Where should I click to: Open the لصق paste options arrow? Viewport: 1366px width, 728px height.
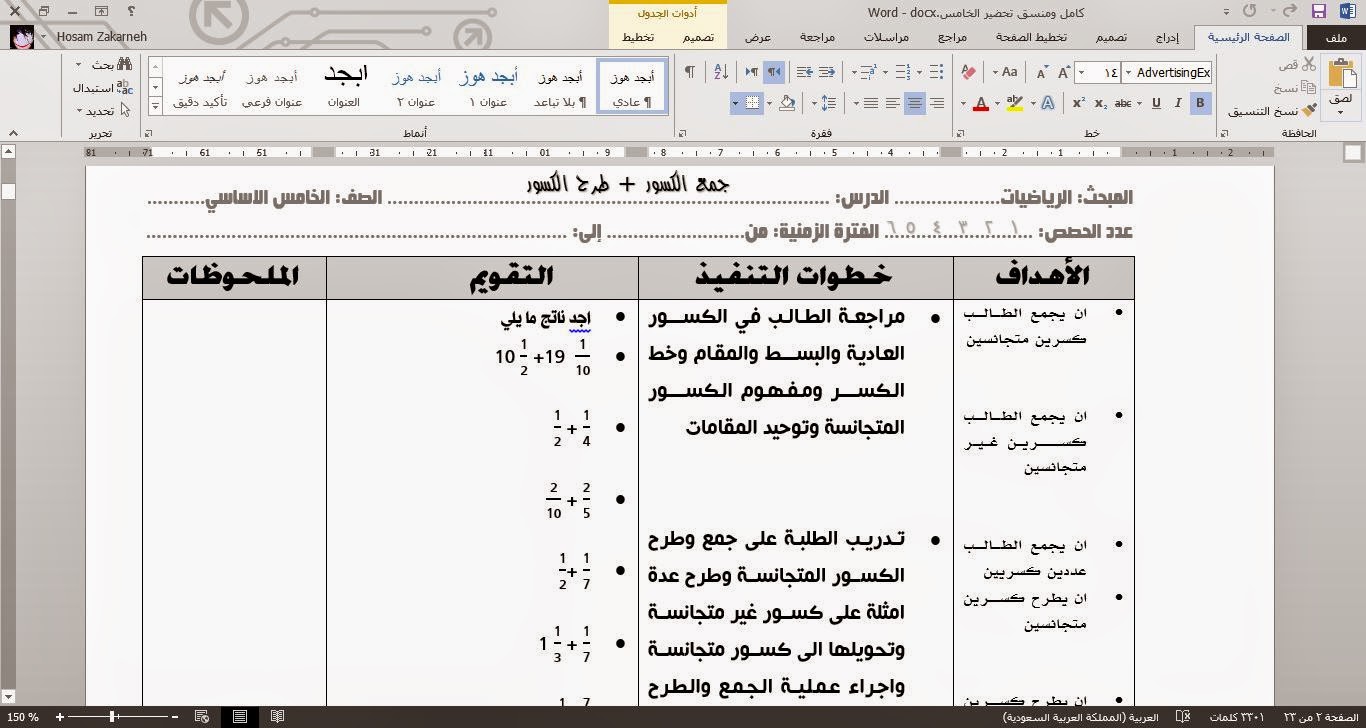pos(1341,111)
